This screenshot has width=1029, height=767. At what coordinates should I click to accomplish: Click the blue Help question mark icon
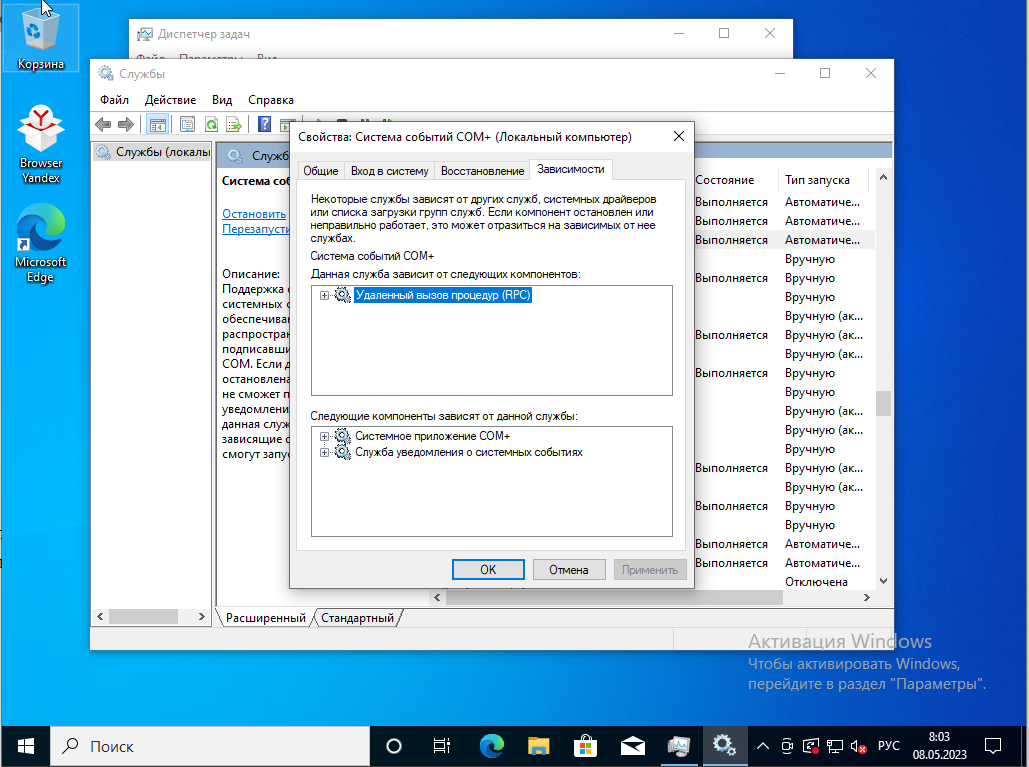(264, 124)
